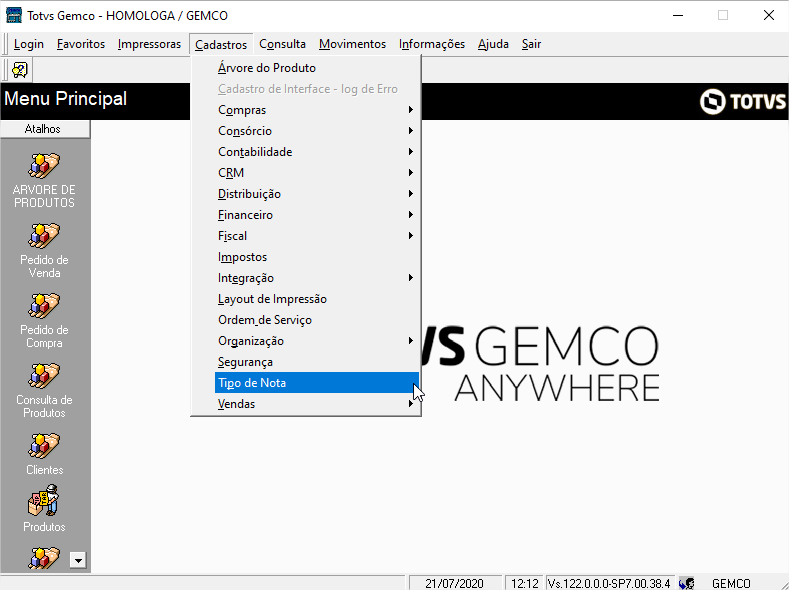The width and height of the screenshot is (789, 590).
Task: Open the Movimentos menu
Action: tap(352, 44)
